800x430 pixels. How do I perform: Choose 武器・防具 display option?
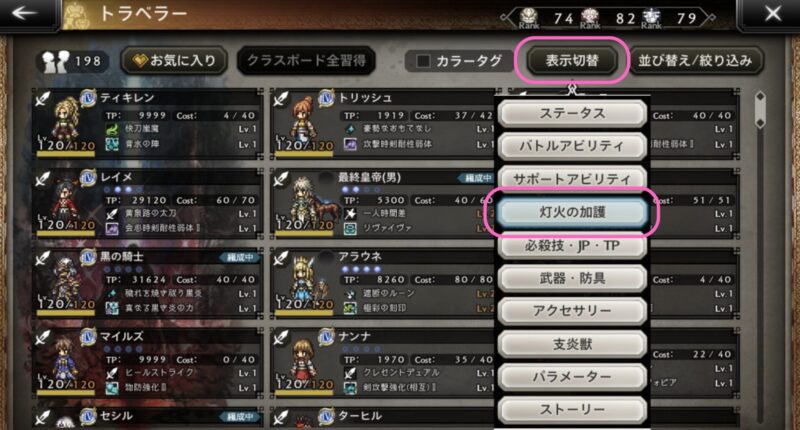(x=572, y=279)
